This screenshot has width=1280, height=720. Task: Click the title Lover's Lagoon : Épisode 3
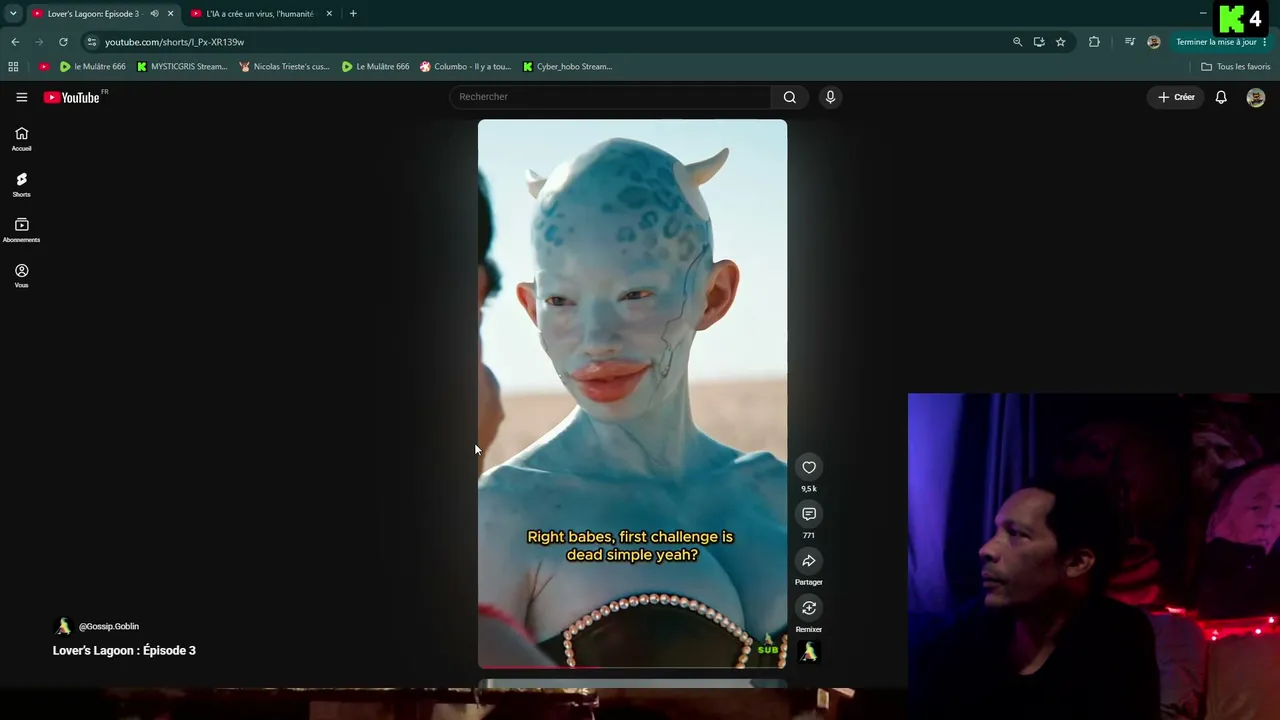[x=124, y=650]
